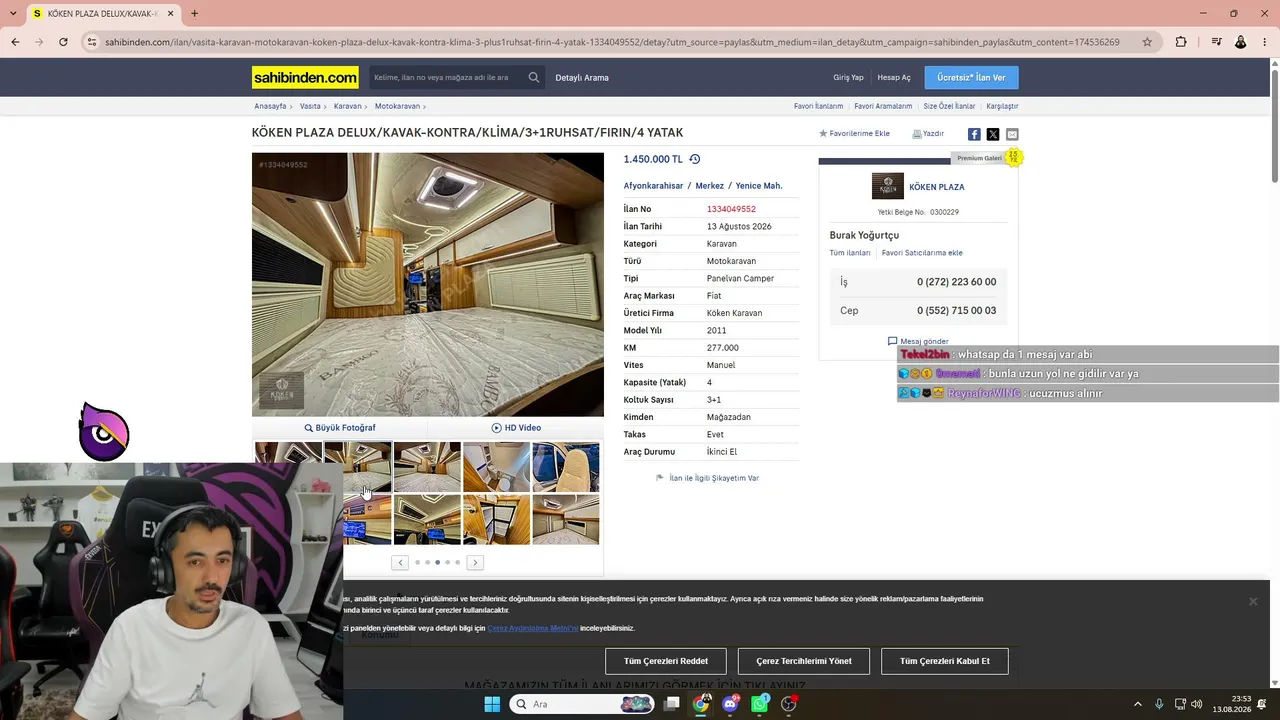
Task: Go to Anasayfa breadcrumb
Action: 270,106
